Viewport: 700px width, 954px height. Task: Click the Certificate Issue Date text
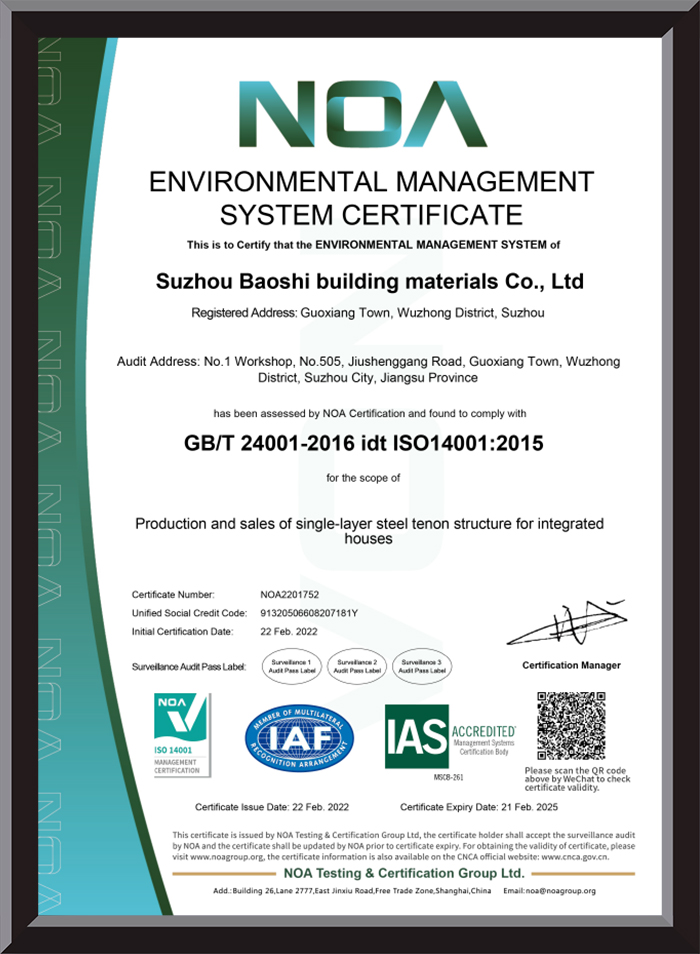click(x=268, y=807)
